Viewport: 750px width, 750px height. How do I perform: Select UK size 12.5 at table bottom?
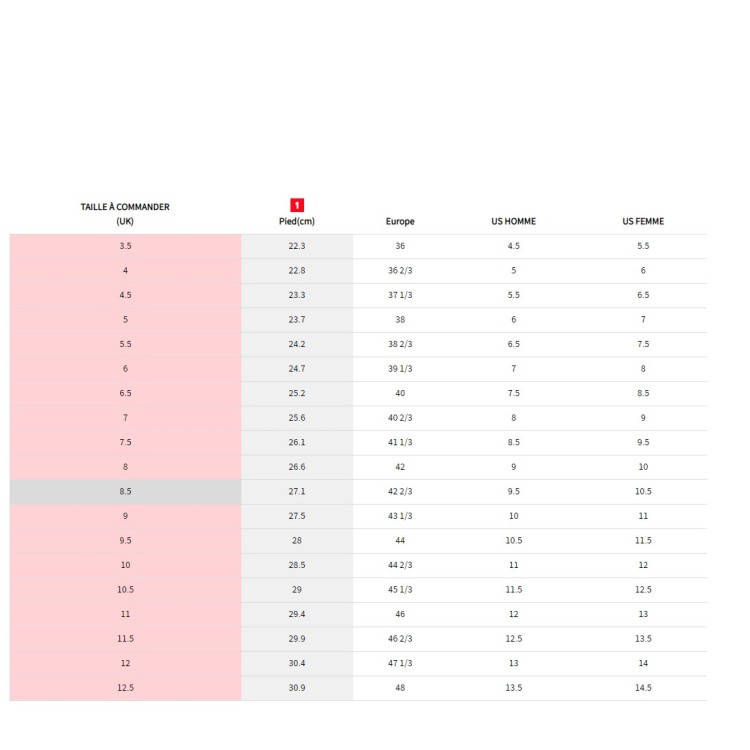point(125,688)
